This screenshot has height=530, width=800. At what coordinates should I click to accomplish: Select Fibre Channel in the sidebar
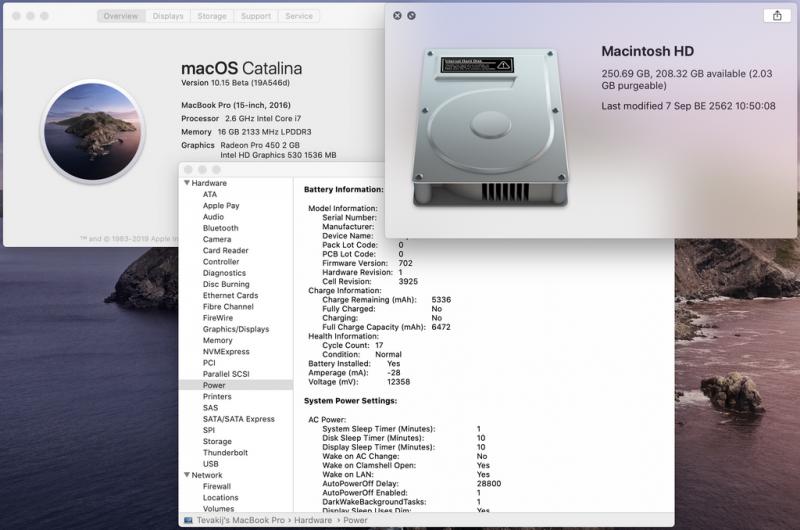click(228, 307)
